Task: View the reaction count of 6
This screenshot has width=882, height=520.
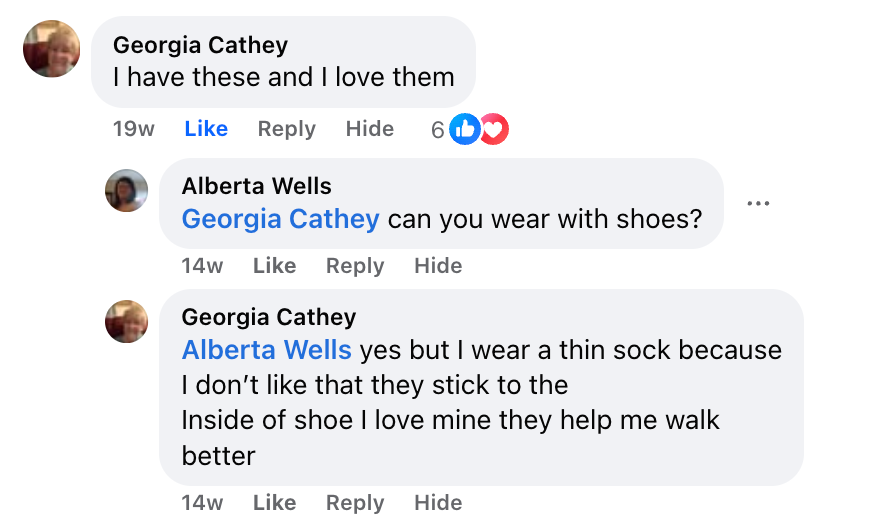Action: 437,129
